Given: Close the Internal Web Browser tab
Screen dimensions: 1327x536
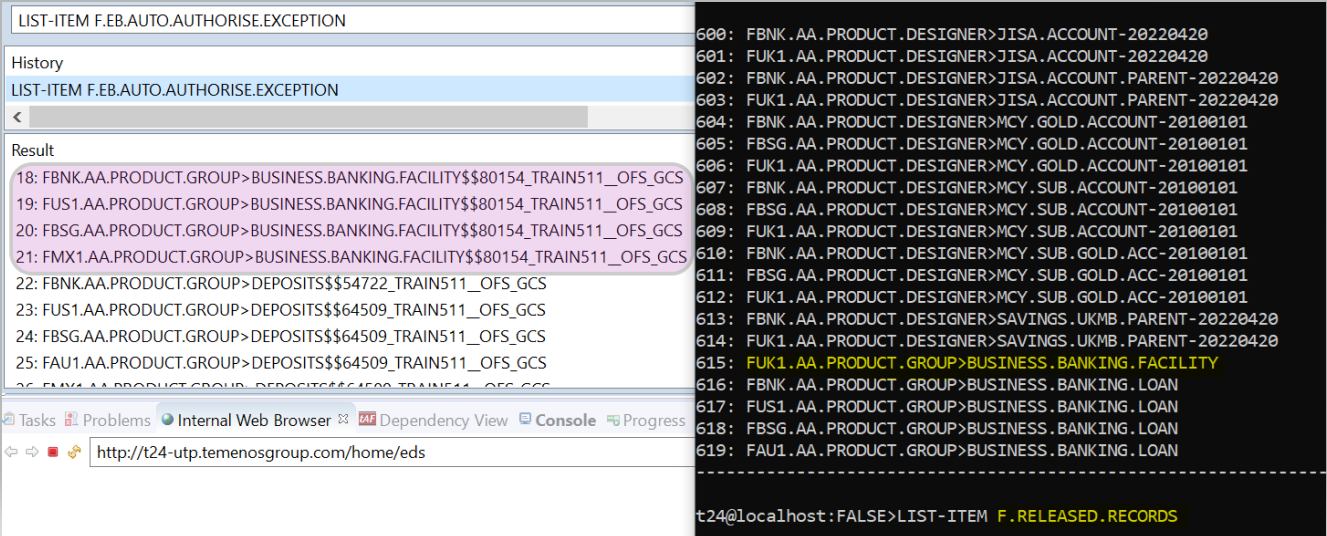Looking at the screenshot, I should pyautogui.click(x=342, y=420).
